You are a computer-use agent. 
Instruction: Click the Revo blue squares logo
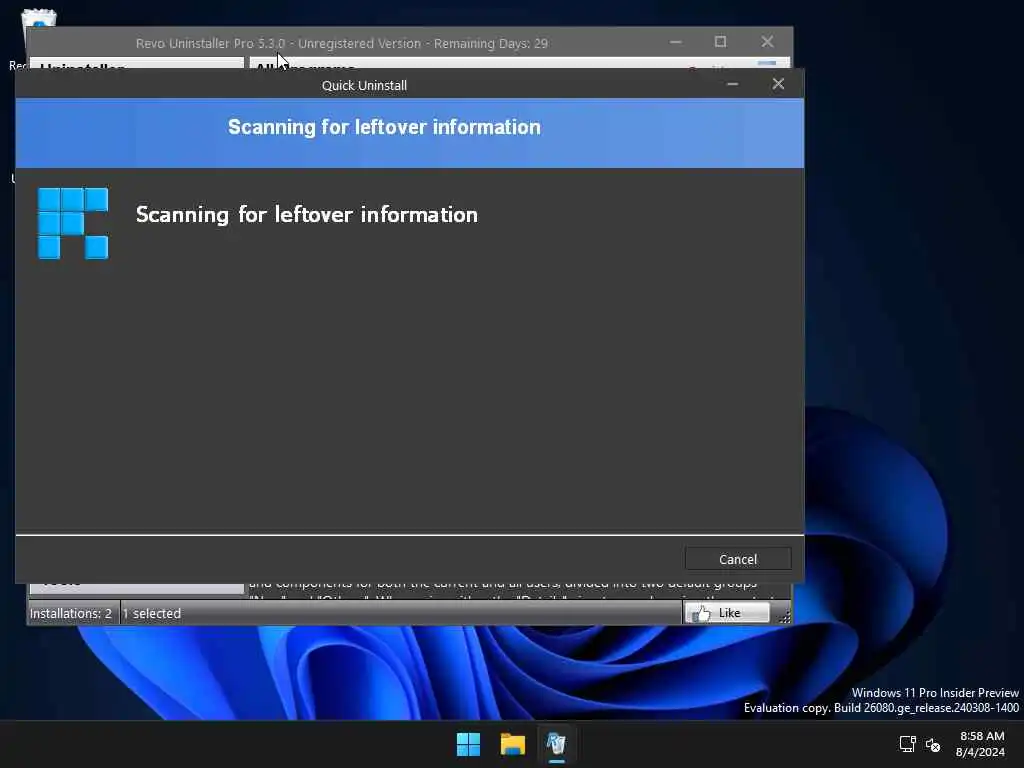[x=73, y=223]
